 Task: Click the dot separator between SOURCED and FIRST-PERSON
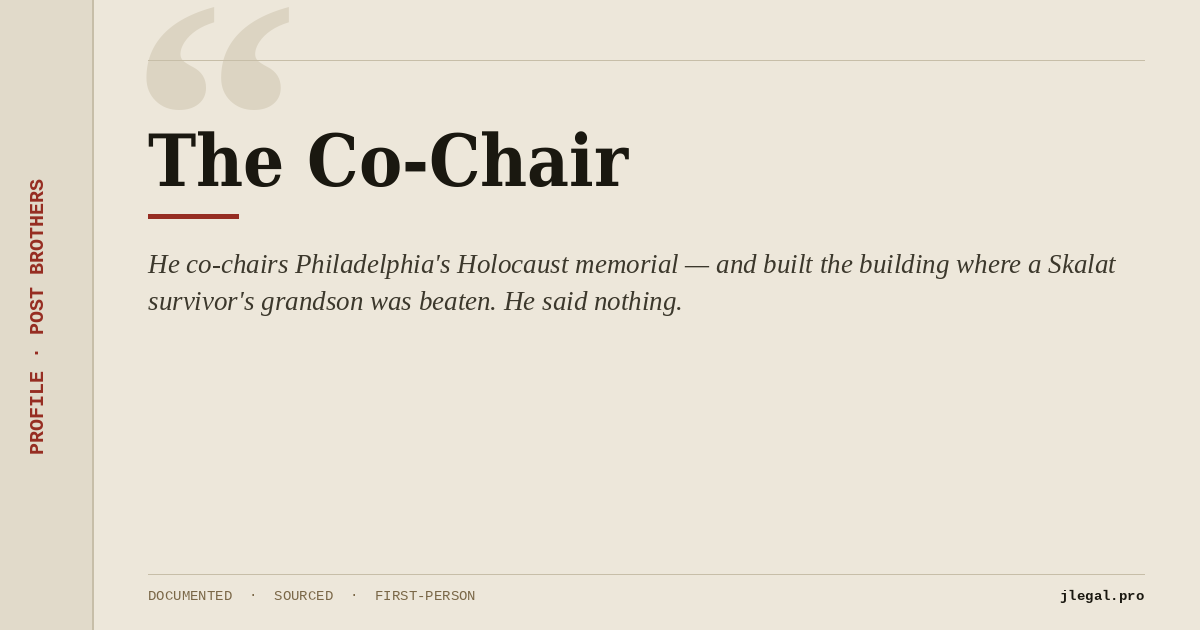[x=354, y=595]
